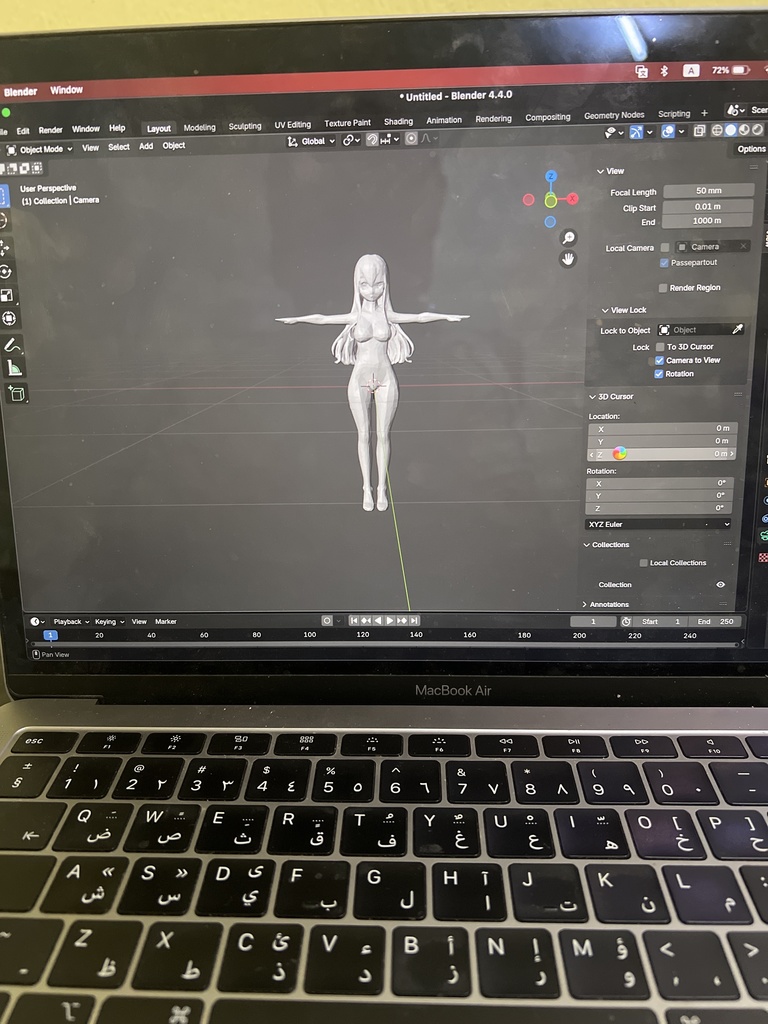Toggle Collection visibility eye icon

[x=720, y=584]
